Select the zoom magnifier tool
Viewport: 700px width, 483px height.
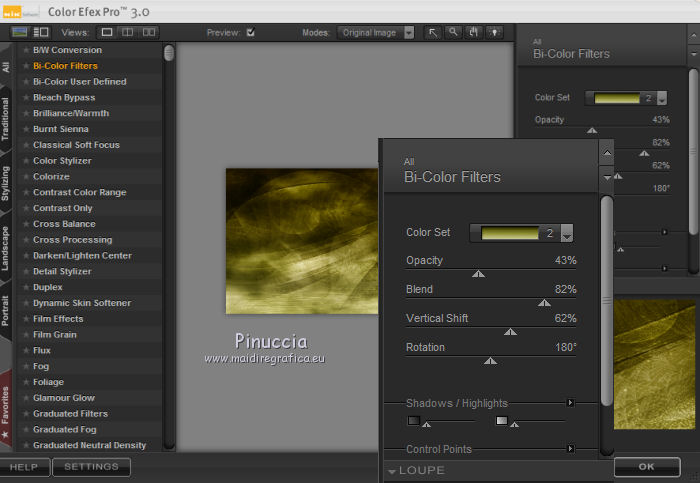click(x=453, y=32)
